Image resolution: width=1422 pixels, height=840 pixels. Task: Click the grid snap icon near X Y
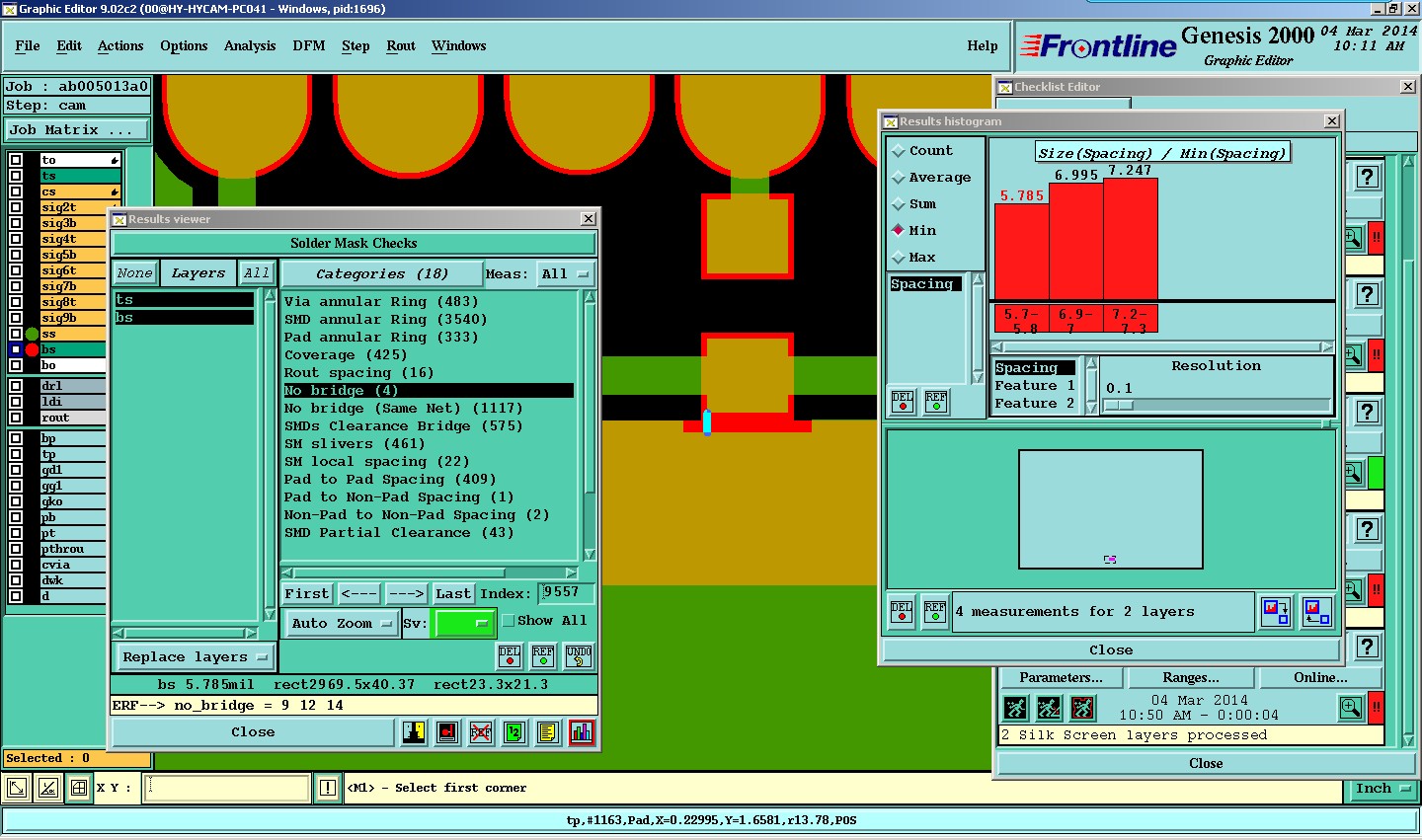pyautogui.click(x=79, y=788)
